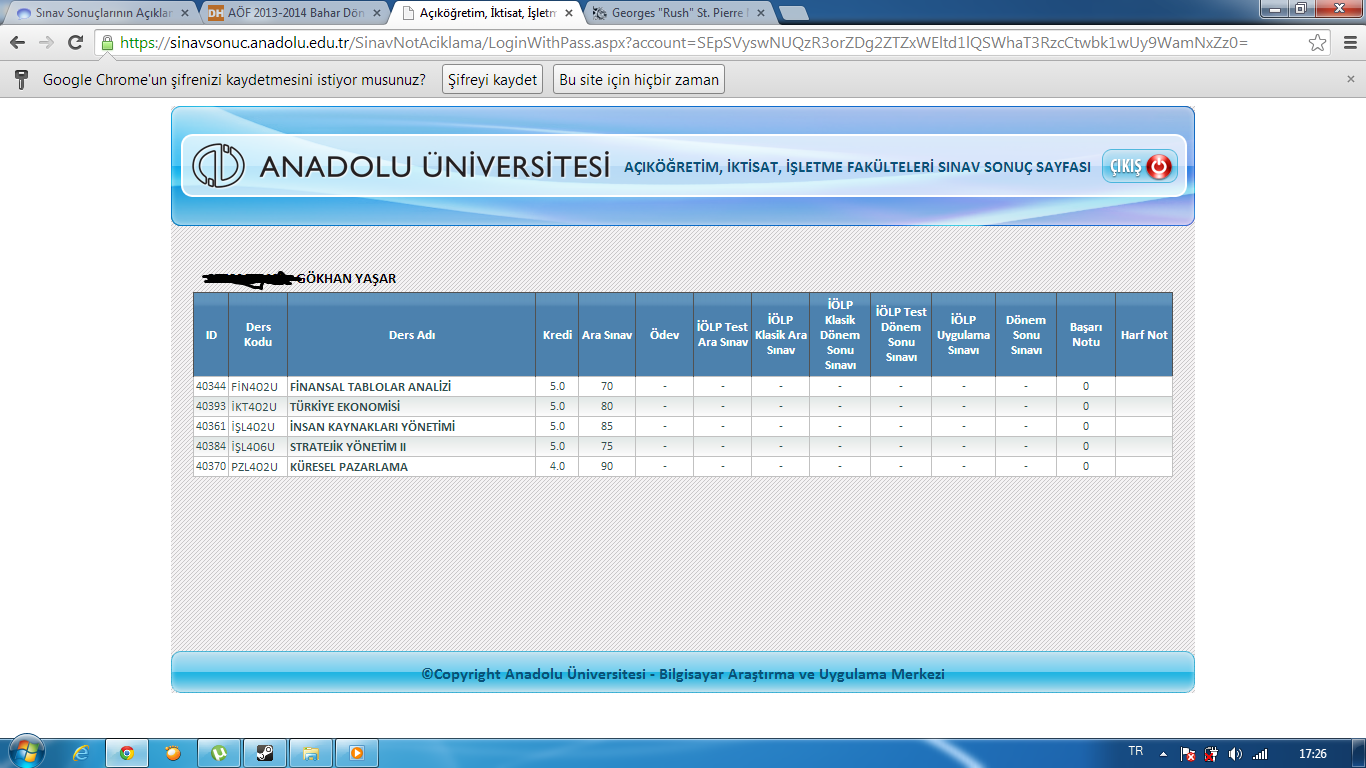Click FİNANSAL TABLOLAR ANALİZİ course name
1366x768 pixels.
coord(370,386)
